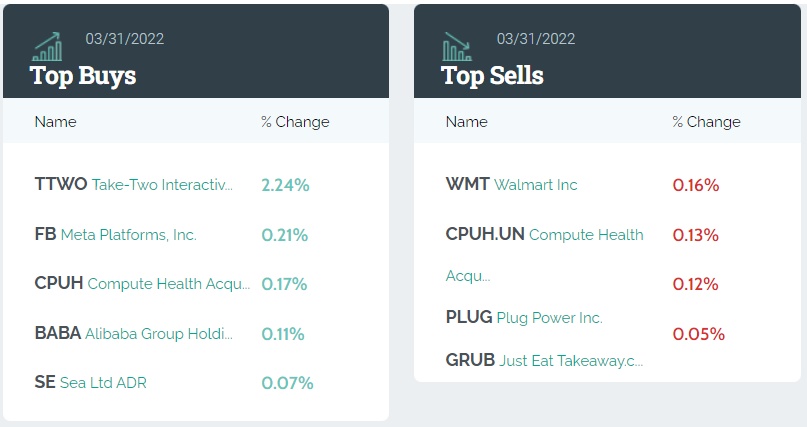807x427 pixels.
Task: Click the 0.16% change value for WMT
Action: 696,185
